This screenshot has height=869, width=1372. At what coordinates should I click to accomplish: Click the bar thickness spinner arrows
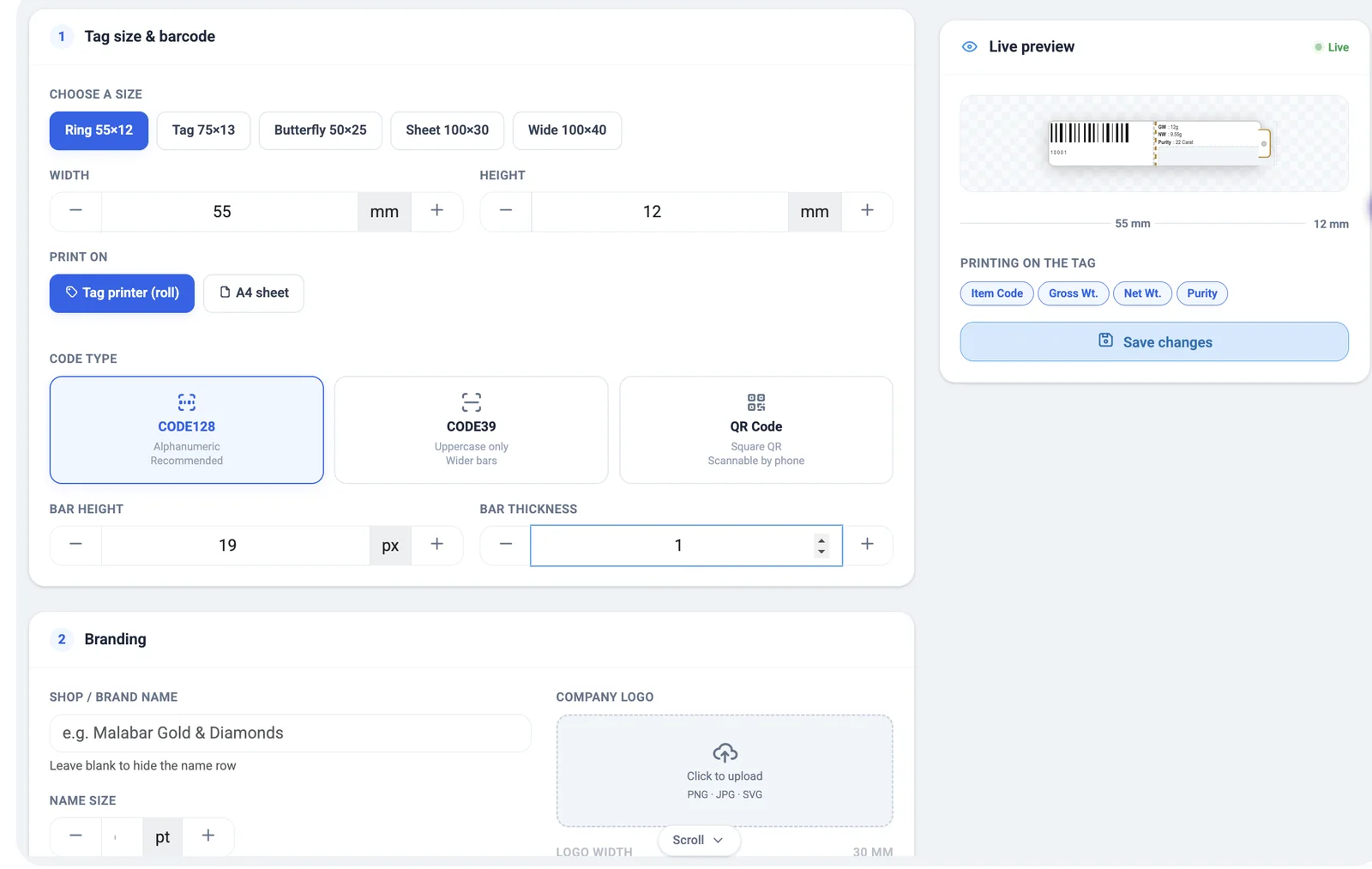[x=821, y=546]
